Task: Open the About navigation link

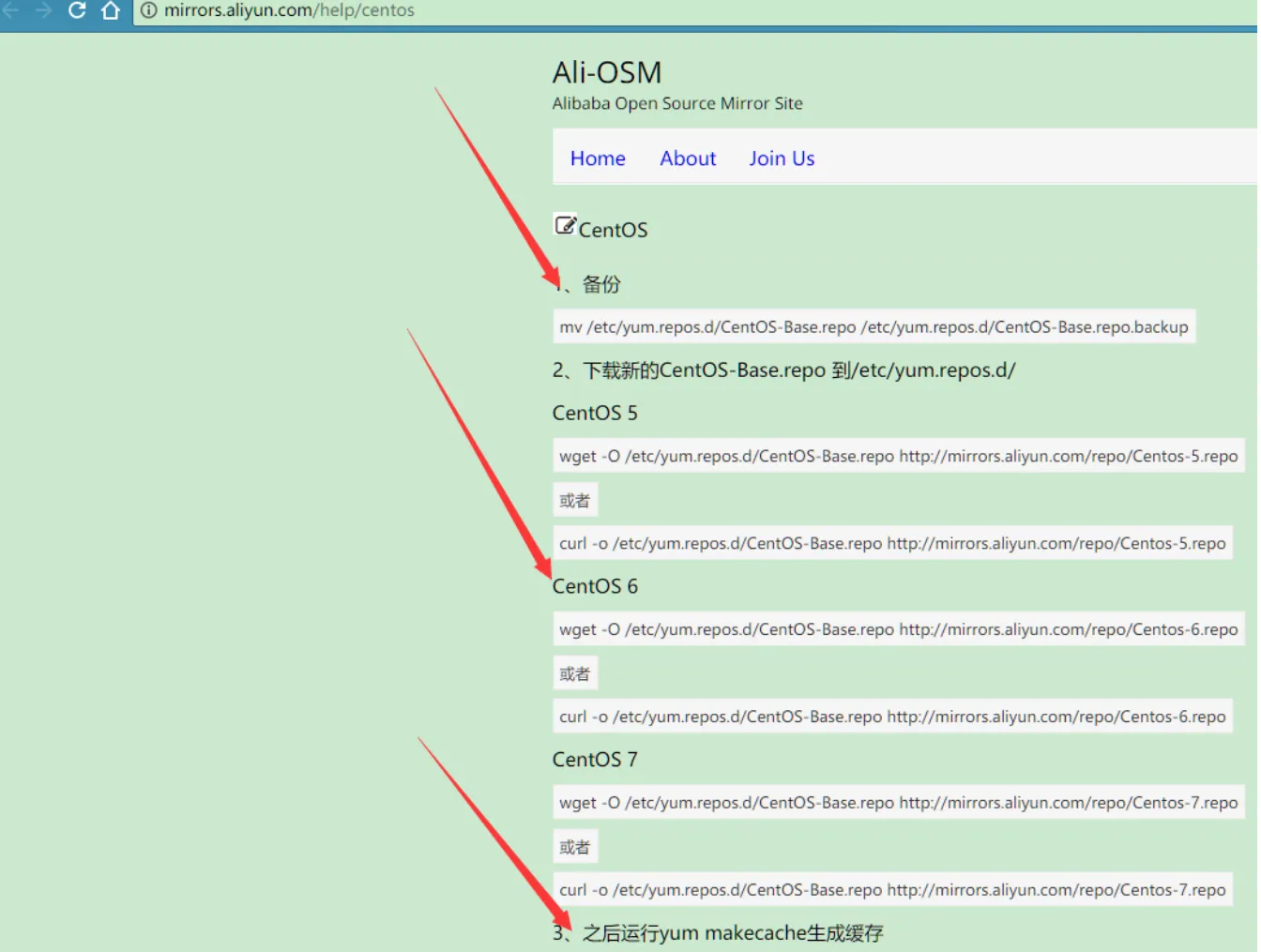Action: tap(688, 159)
